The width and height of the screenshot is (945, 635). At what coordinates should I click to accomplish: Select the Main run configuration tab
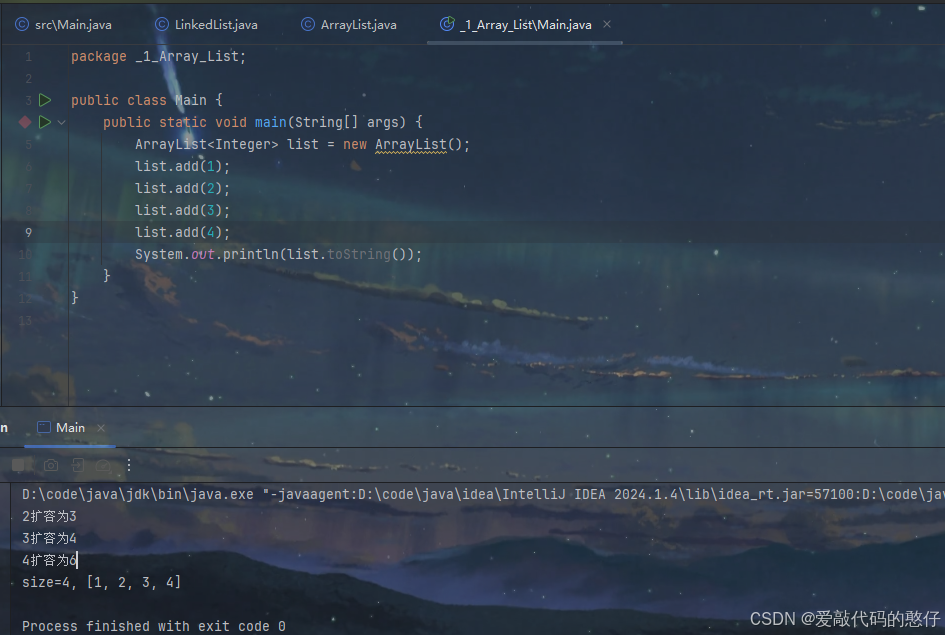coord(70,428)
